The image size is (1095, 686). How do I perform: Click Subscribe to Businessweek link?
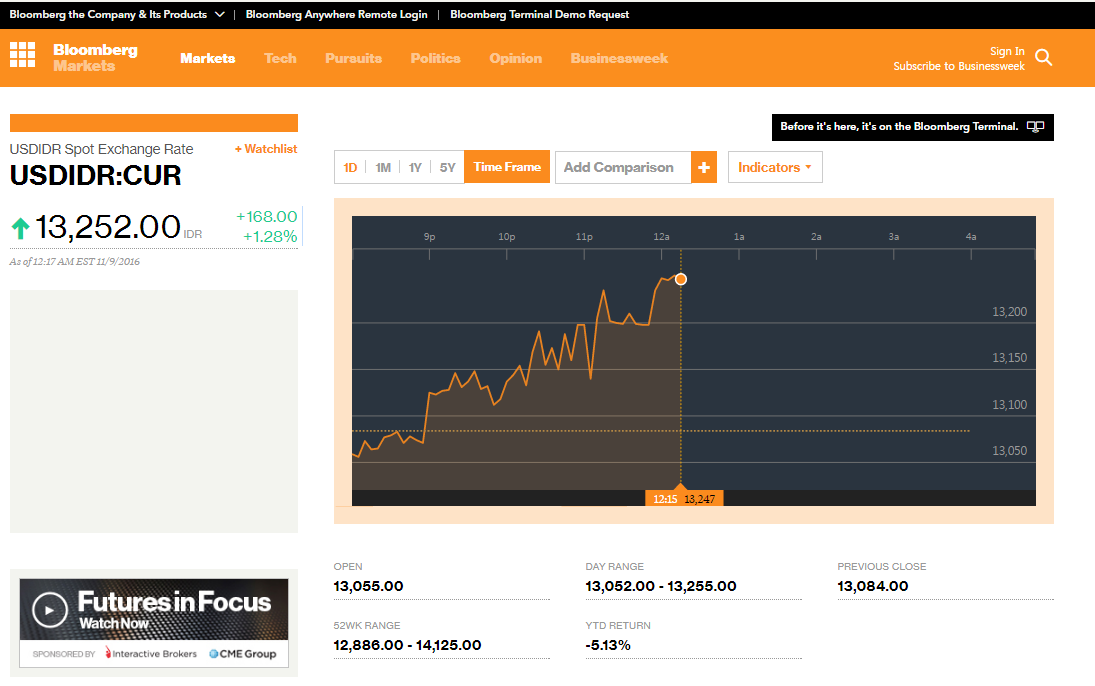pyautogui.click(x=959, y=66)
